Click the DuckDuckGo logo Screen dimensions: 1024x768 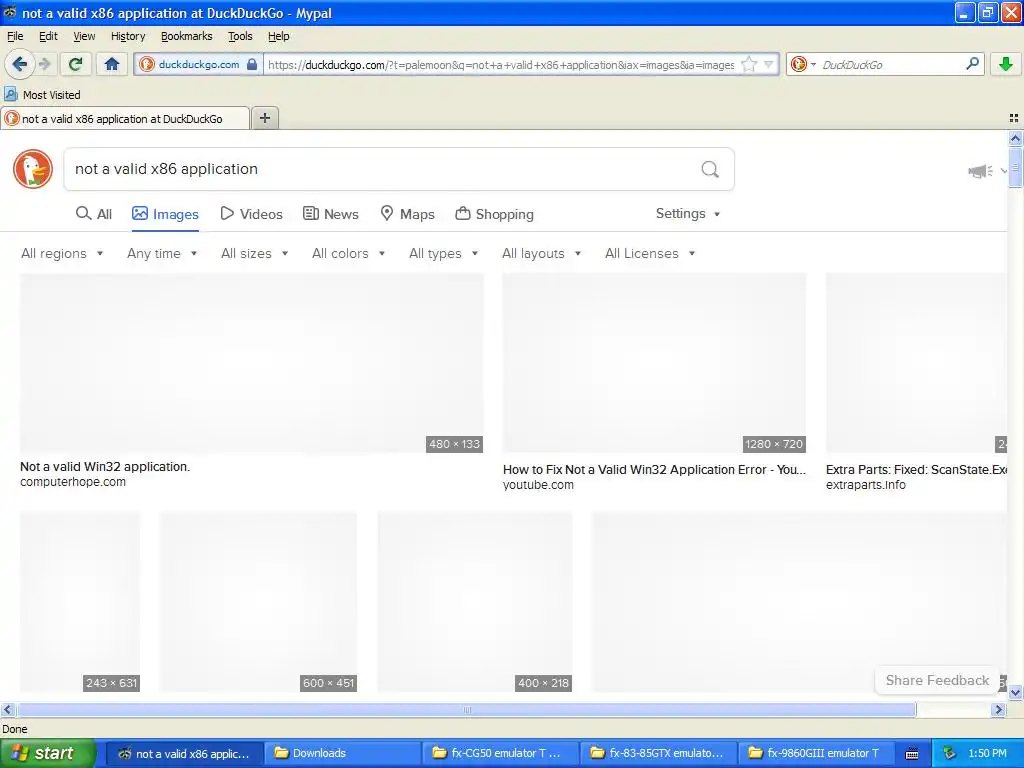click(x=33, y=168)
